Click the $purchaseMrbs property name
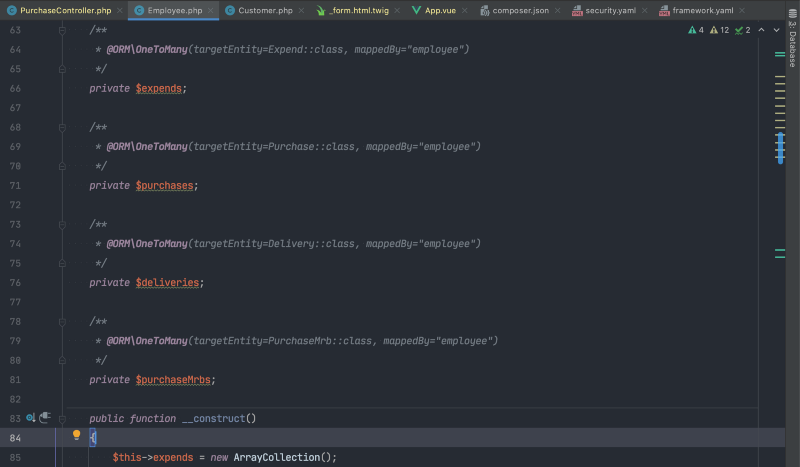This screenshot has width=800, height=467. (173, 380)
